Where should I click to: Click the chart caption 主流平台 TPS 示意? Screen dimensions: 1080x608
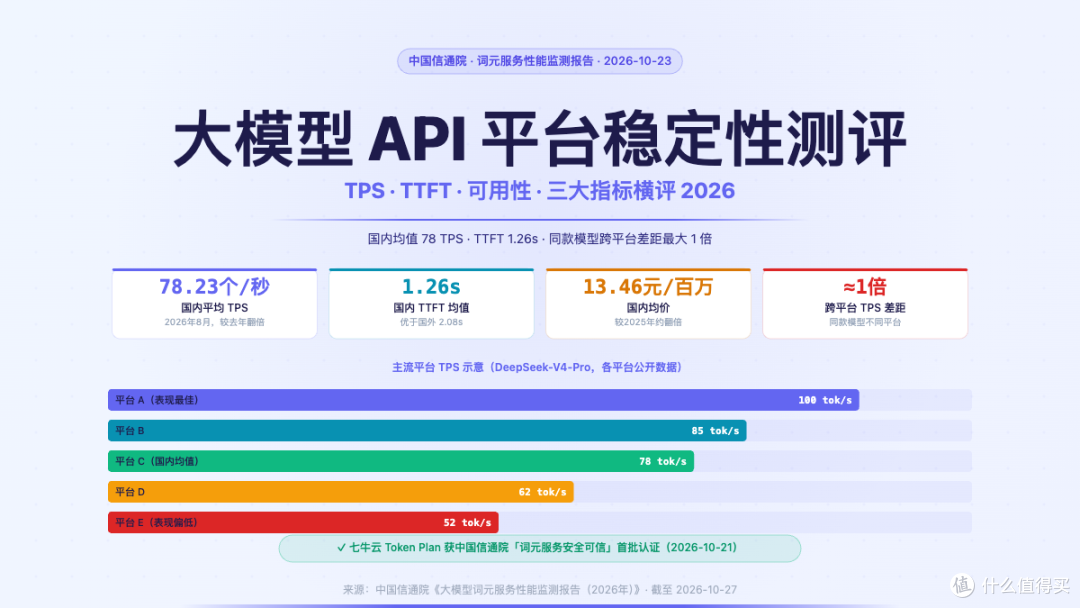click(x=539, y=368)
